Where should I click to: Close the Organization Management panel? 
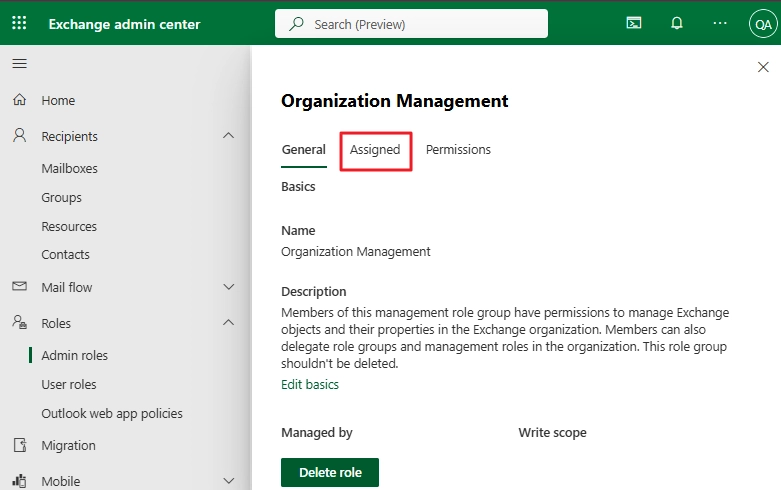pyautogui.click(x=763, y=67)
